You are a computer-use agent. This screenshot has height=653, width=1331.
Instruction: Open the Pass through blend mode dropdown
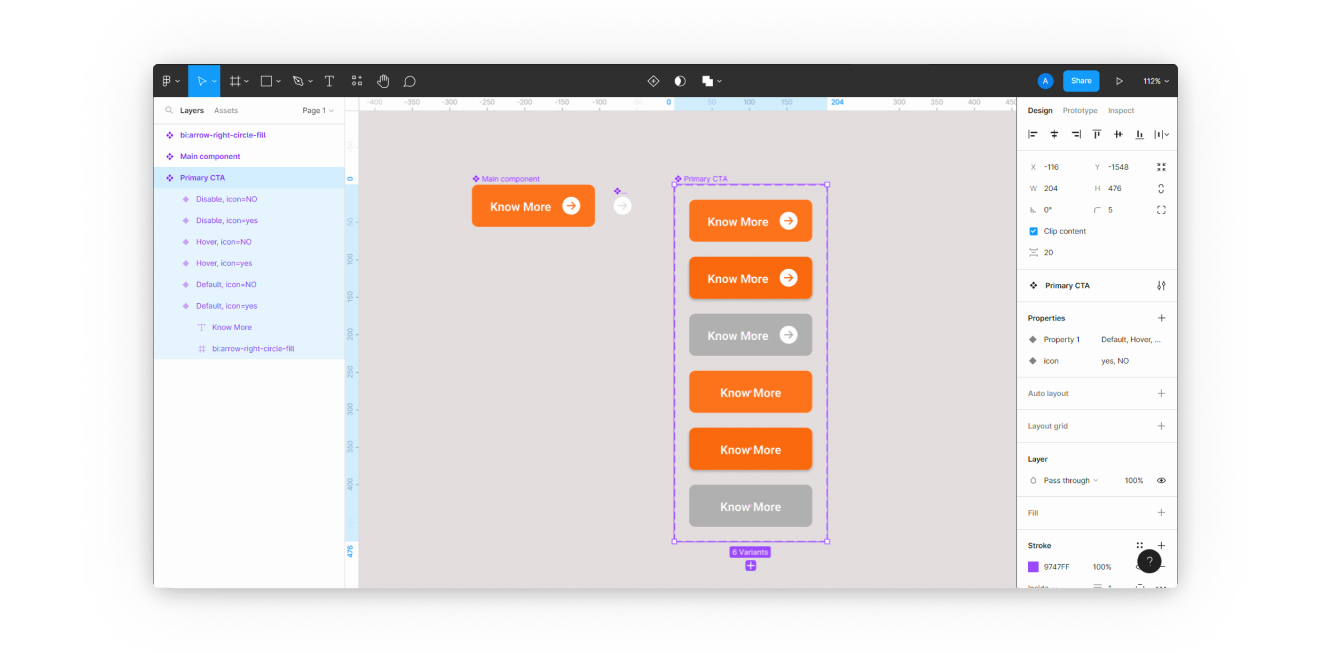click(x=1070, y=480)
